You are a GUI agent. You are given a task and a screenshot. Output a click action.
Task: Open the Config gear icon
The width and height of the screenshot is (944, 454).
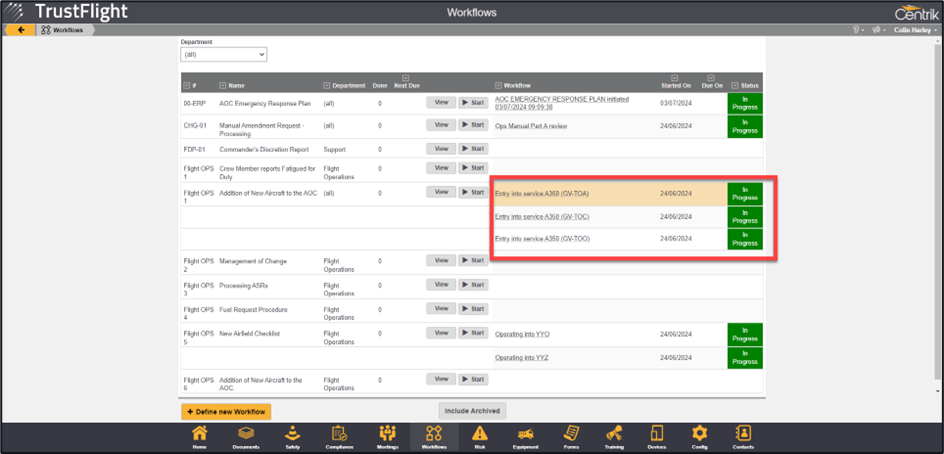[700, 436]
